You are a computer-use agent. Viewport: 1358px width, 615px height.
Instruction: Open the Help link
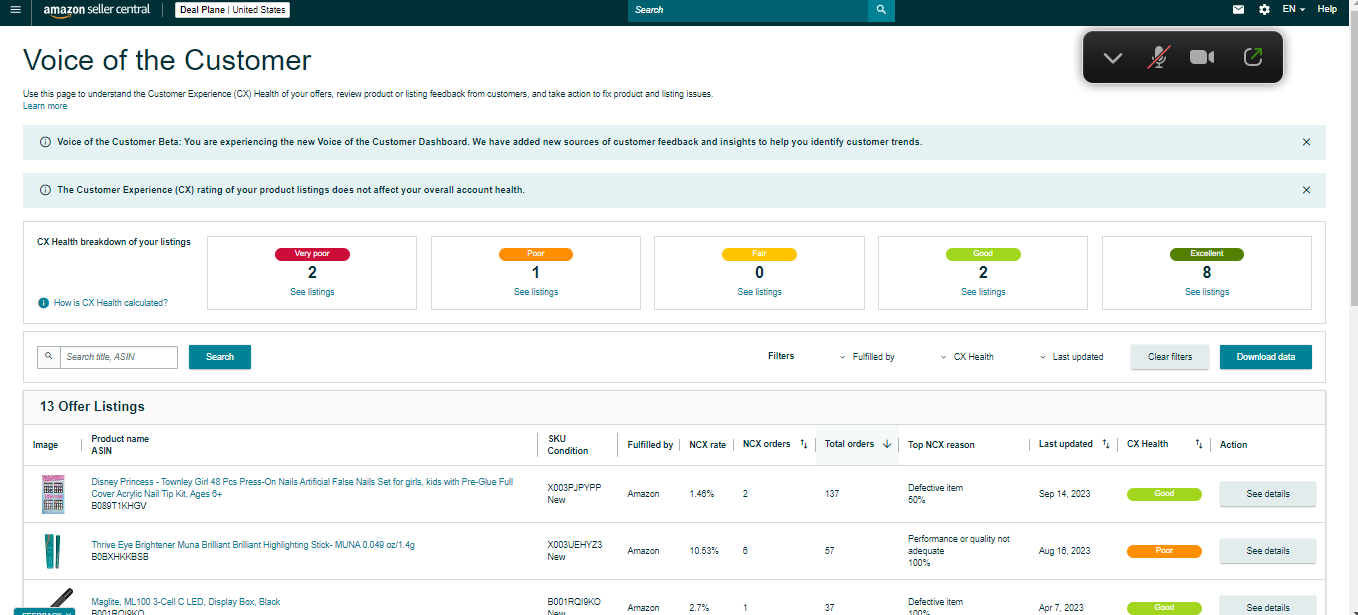click(1327, 9)
